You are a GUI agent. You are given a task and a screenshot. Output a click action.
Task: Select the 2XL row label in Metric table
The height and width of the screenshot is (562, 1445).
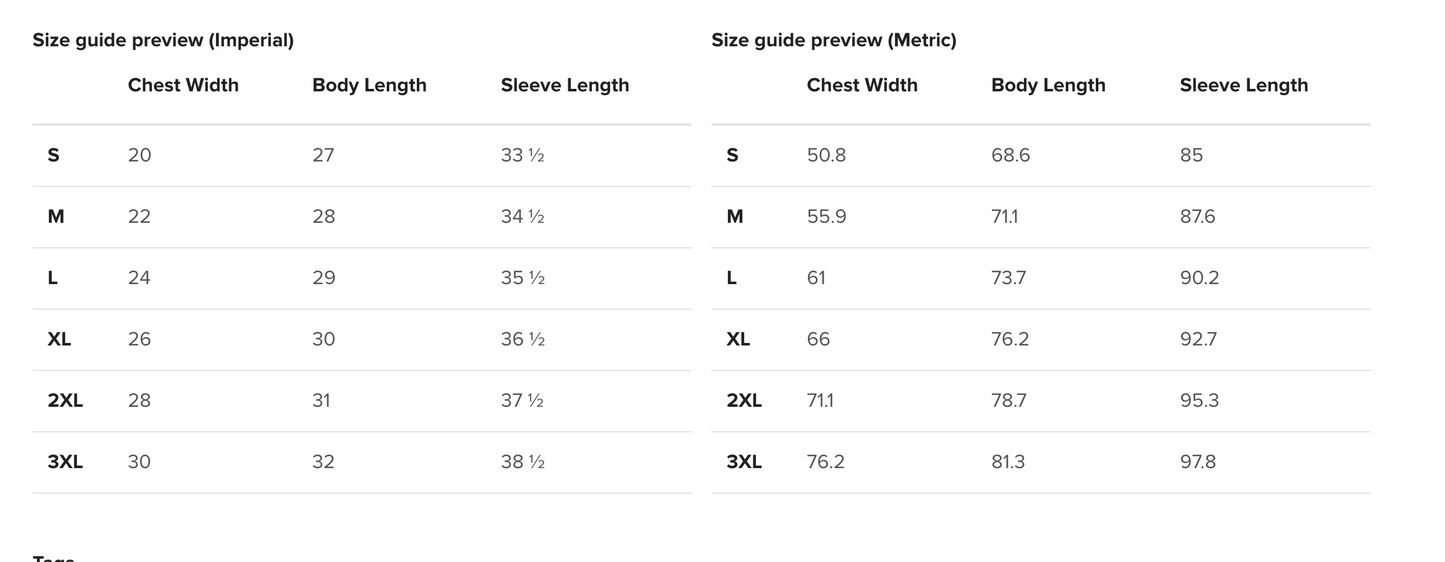pyautogui.click(x=744, y=400)
